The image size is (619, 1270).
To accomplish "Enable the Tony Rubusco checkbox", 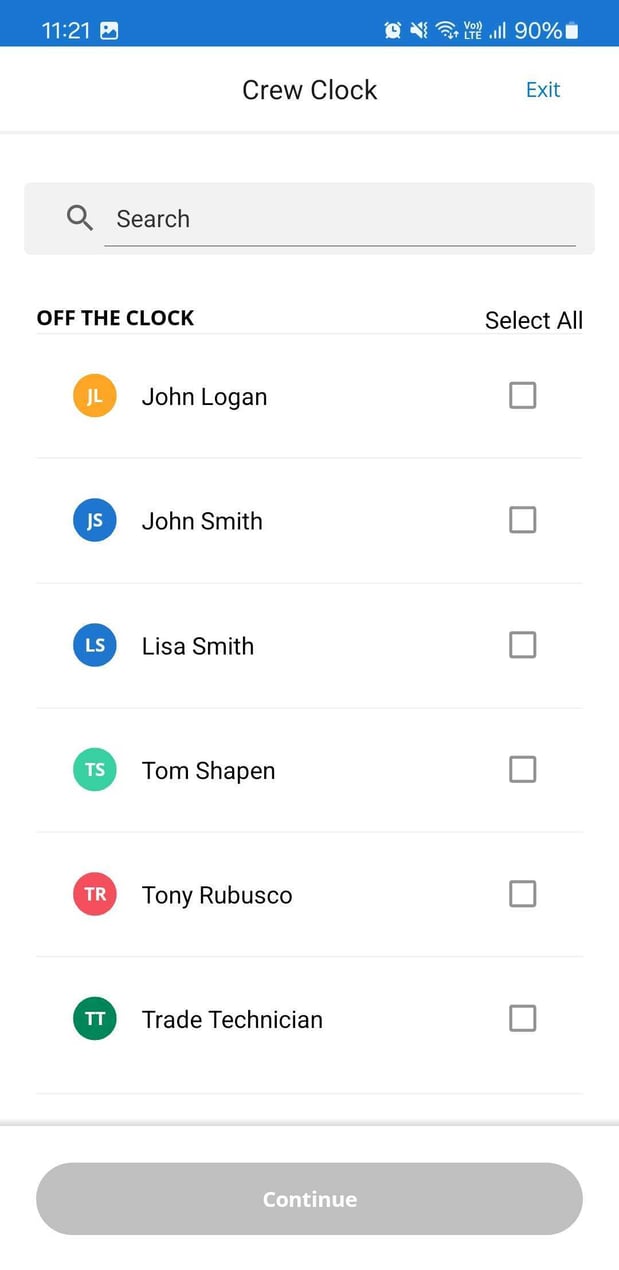I will click(x=522, y=894).
